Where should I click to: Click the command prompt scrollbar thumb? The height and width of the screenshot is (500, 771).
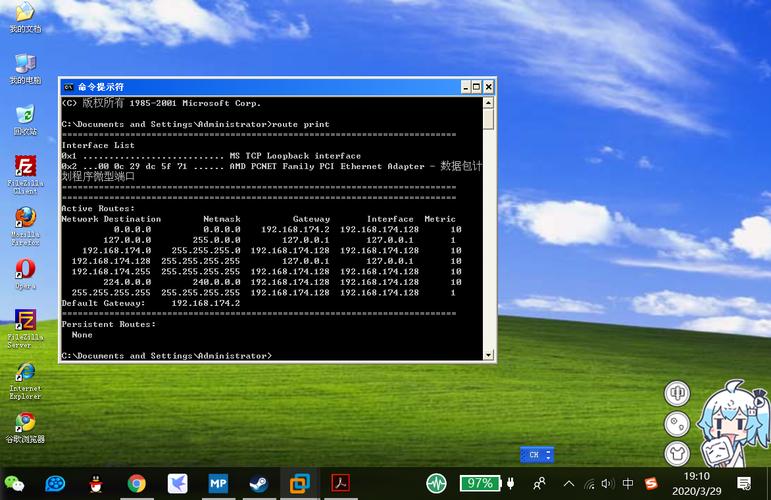click(488, 119)
